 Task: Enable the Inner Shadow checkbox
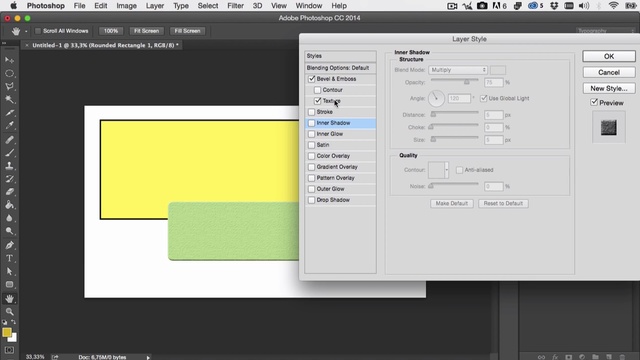[x=312, y=123]
